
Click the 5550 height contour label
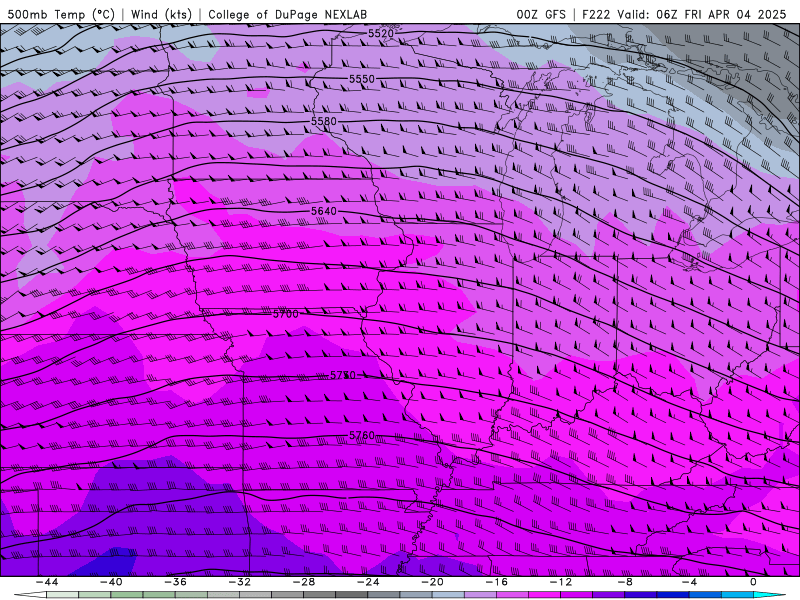[362, 79]
